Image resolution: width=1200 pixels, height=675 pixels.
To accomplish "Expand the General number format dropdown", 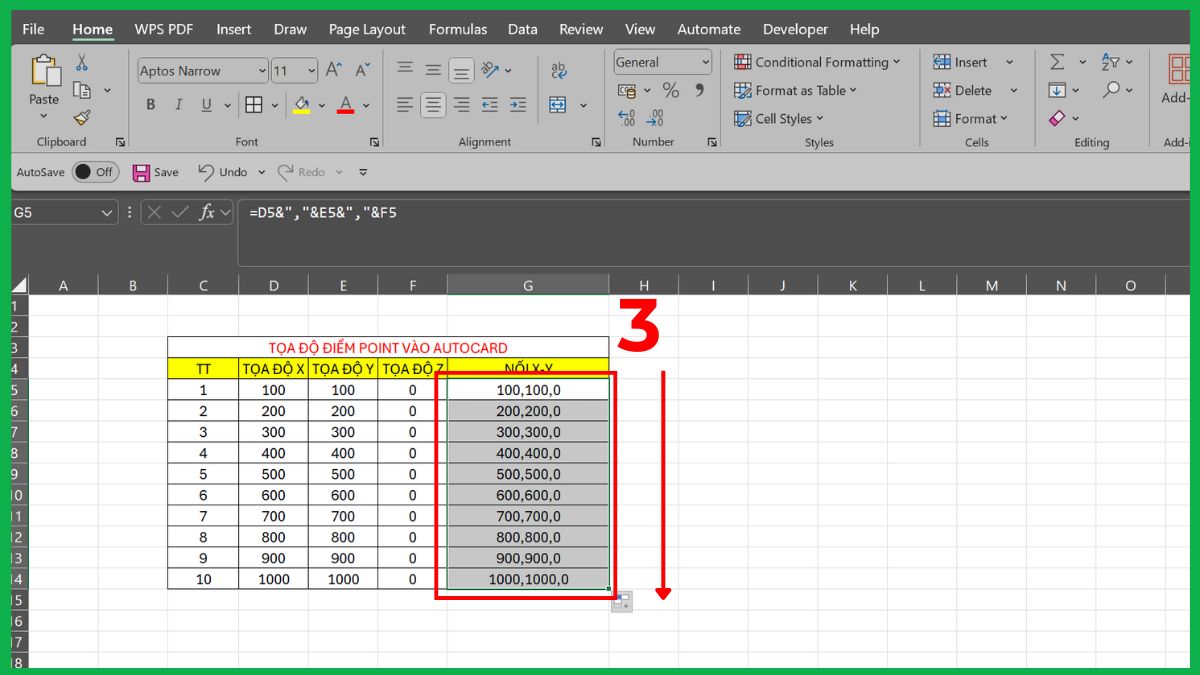I will tap(705, 61).
